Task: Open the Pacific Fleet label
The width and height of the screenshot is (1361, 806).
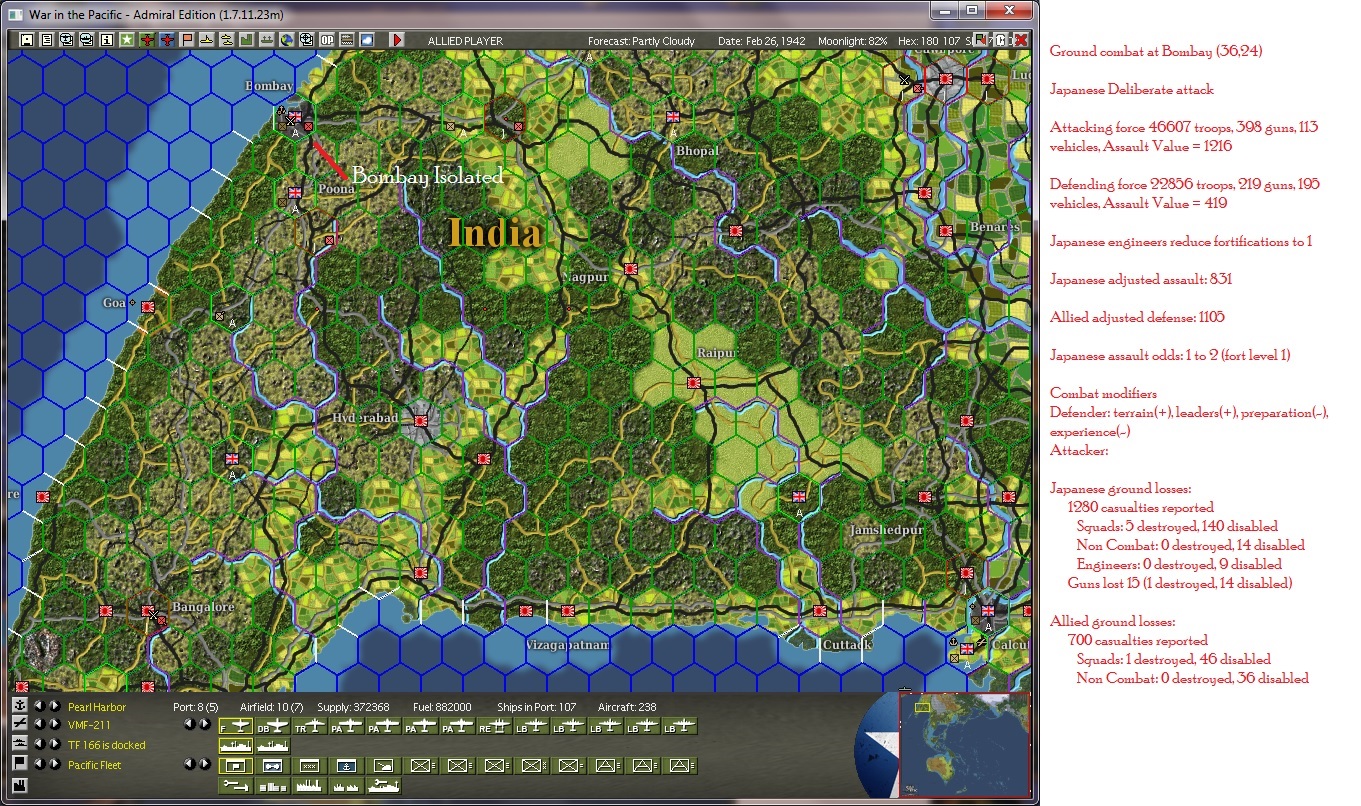Action: click(95, 765)
